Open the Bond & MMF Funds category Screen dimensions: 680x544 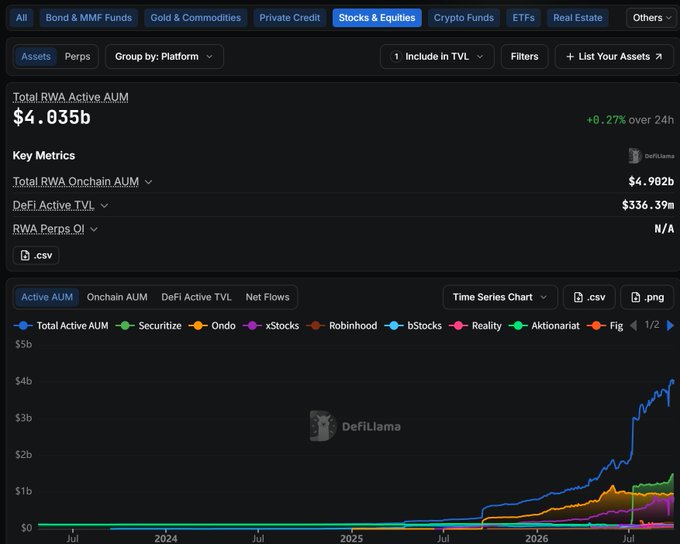pos(88,18)
